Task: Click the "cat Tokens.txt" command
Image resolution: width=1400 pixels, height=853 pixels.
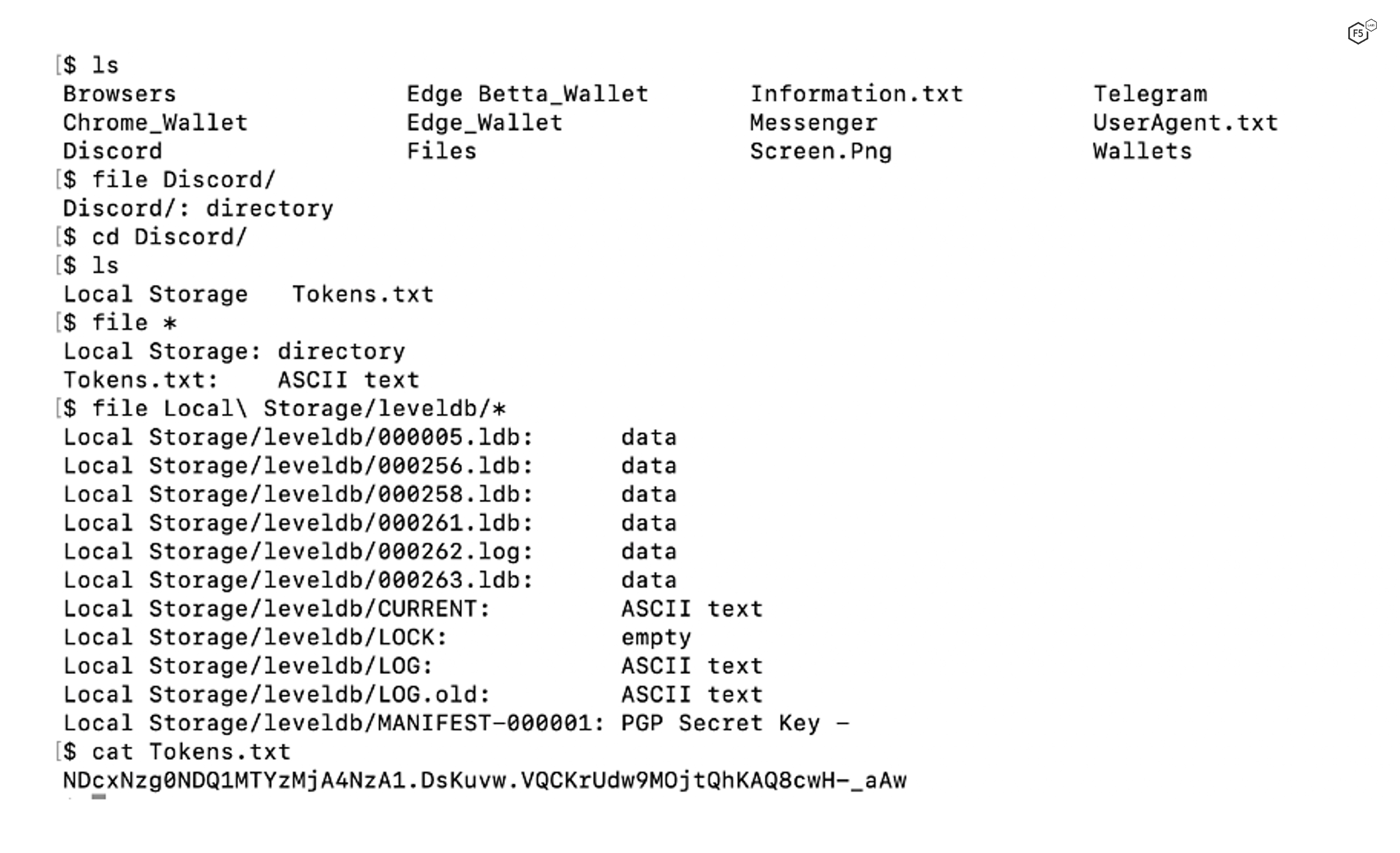Action: (x=191, y=752)
